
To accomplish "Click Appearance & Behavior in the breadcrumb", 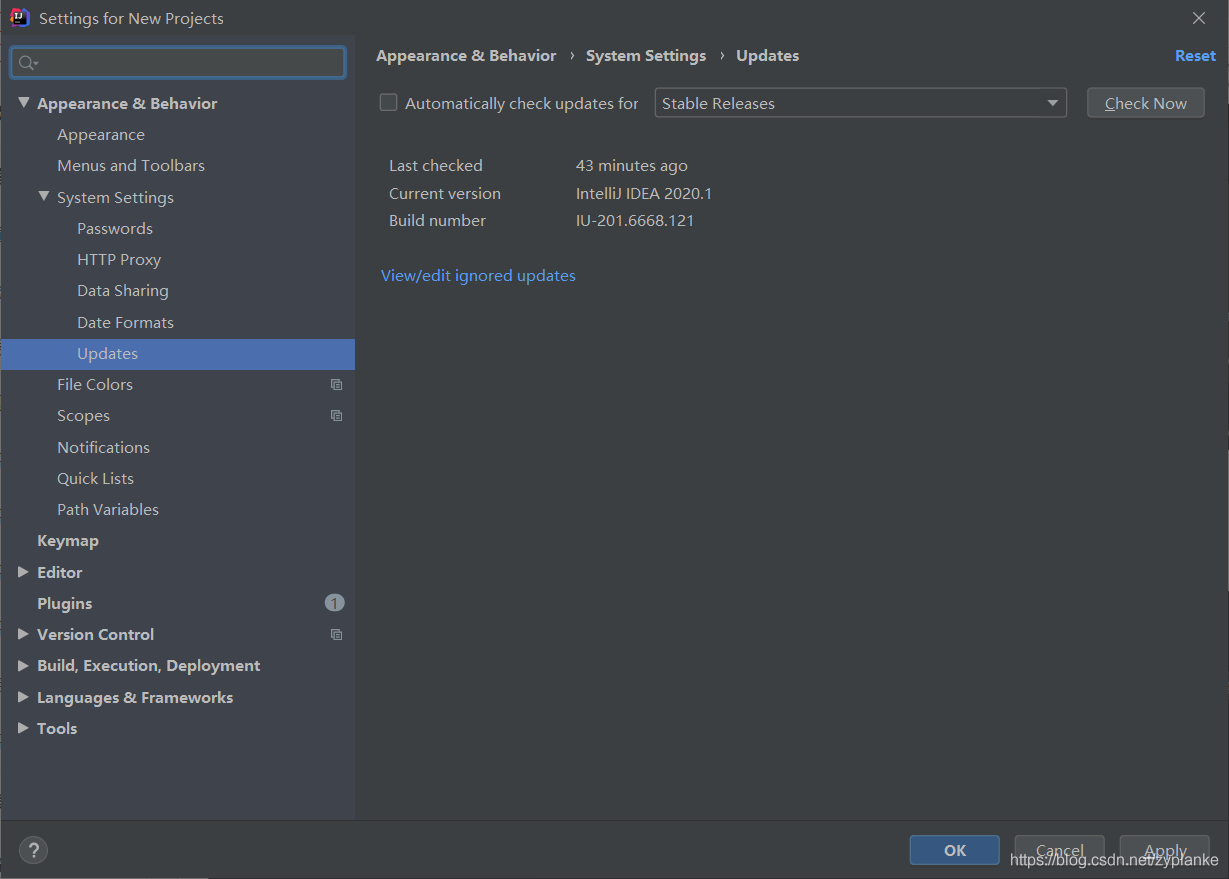I will coord(465,55).
